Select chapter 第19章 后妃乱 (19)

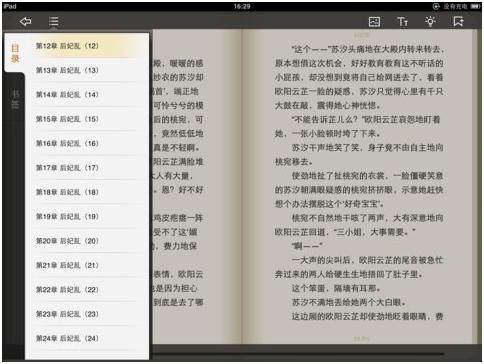coord(87,216)
